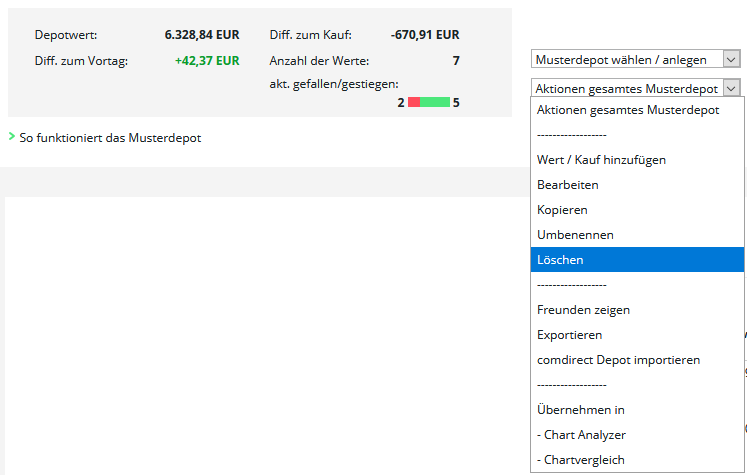The height and width of the screenshot is (475, 747).
Task: Click the green gestiegen segment of the bar
Action: click(x=435, y=102)
